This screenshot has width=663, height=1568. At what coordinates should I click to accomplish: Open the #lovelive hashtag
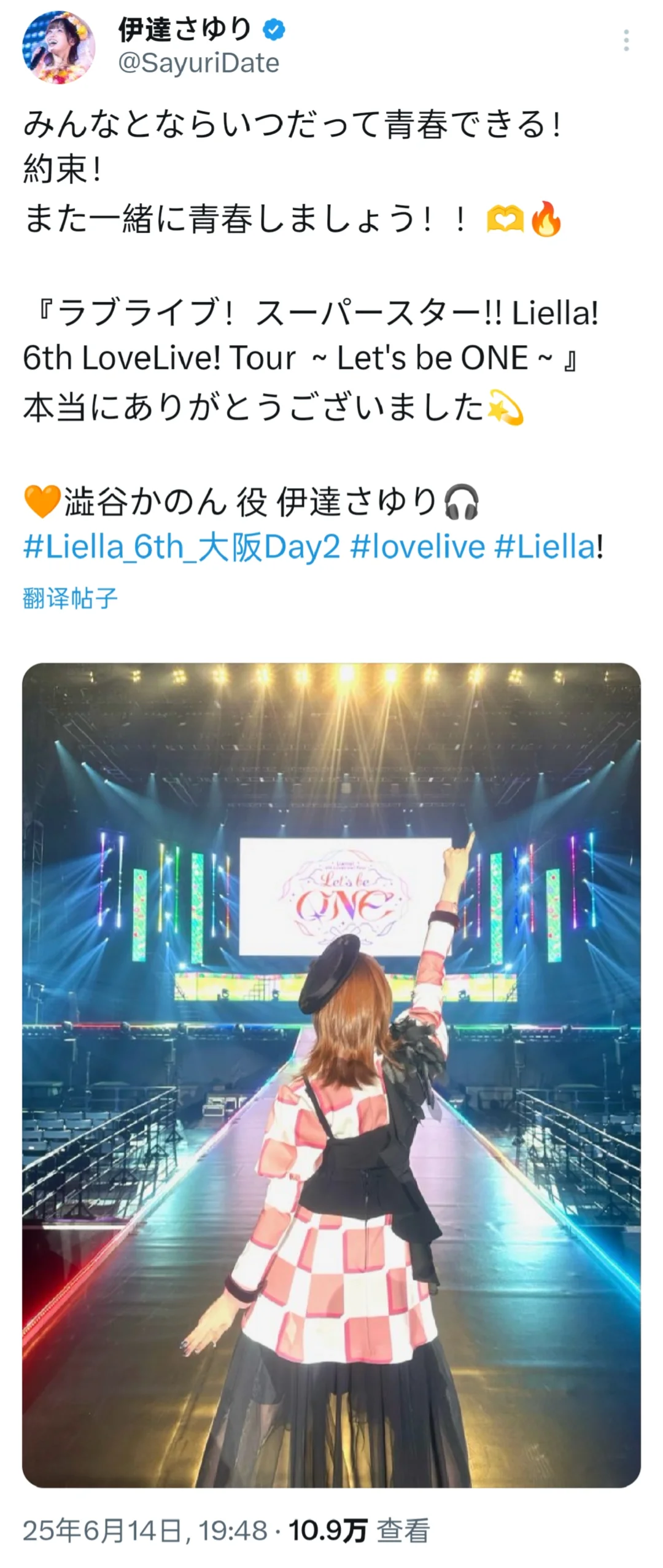[417, 547]
